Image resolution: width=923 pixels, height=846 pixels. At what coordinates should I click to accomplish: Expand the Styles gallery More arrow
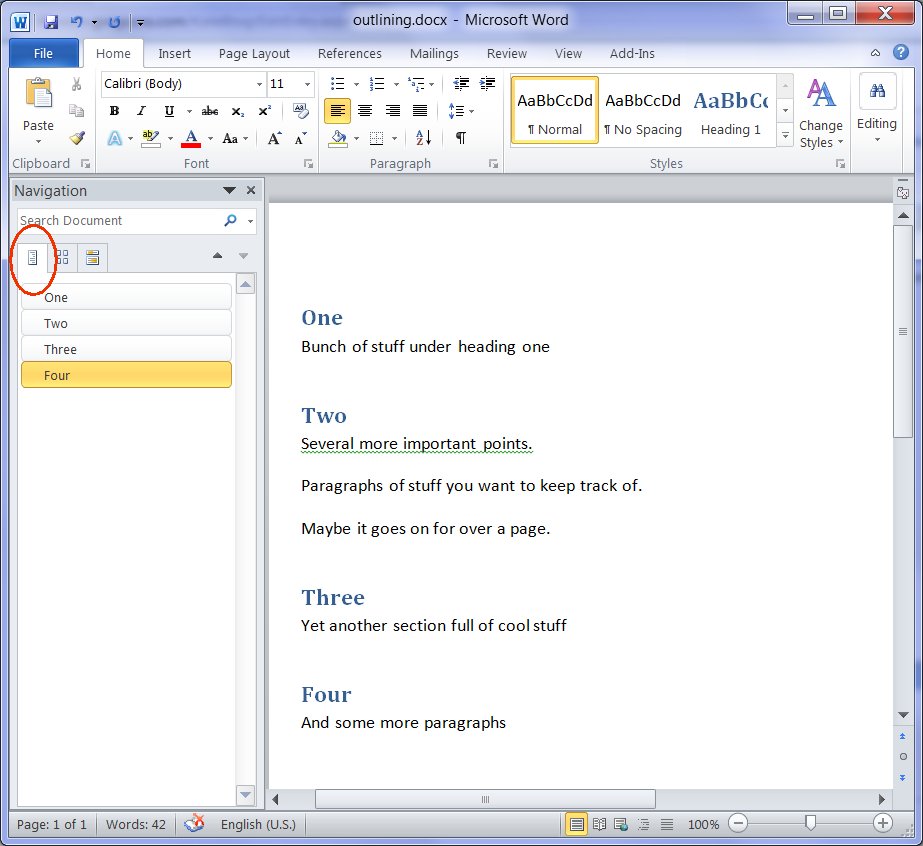tap(785, 136)
